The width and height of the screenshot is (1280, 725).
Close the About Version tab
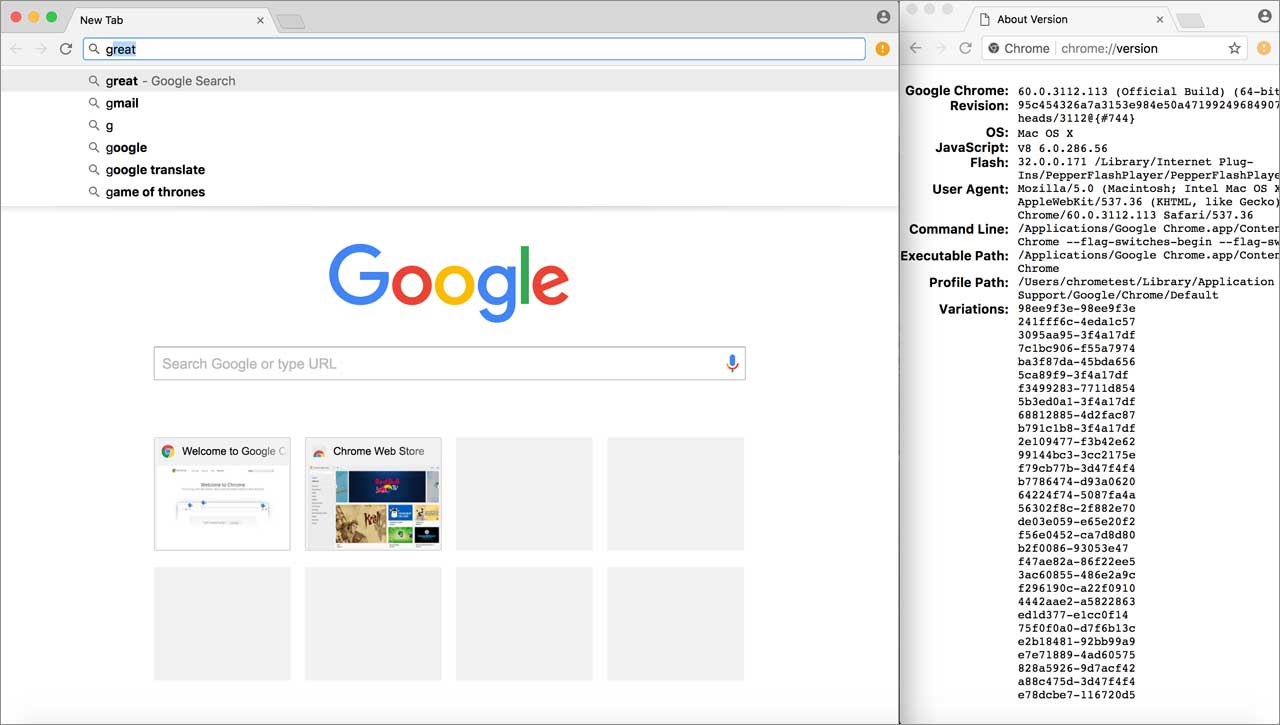pos(1160,19)
